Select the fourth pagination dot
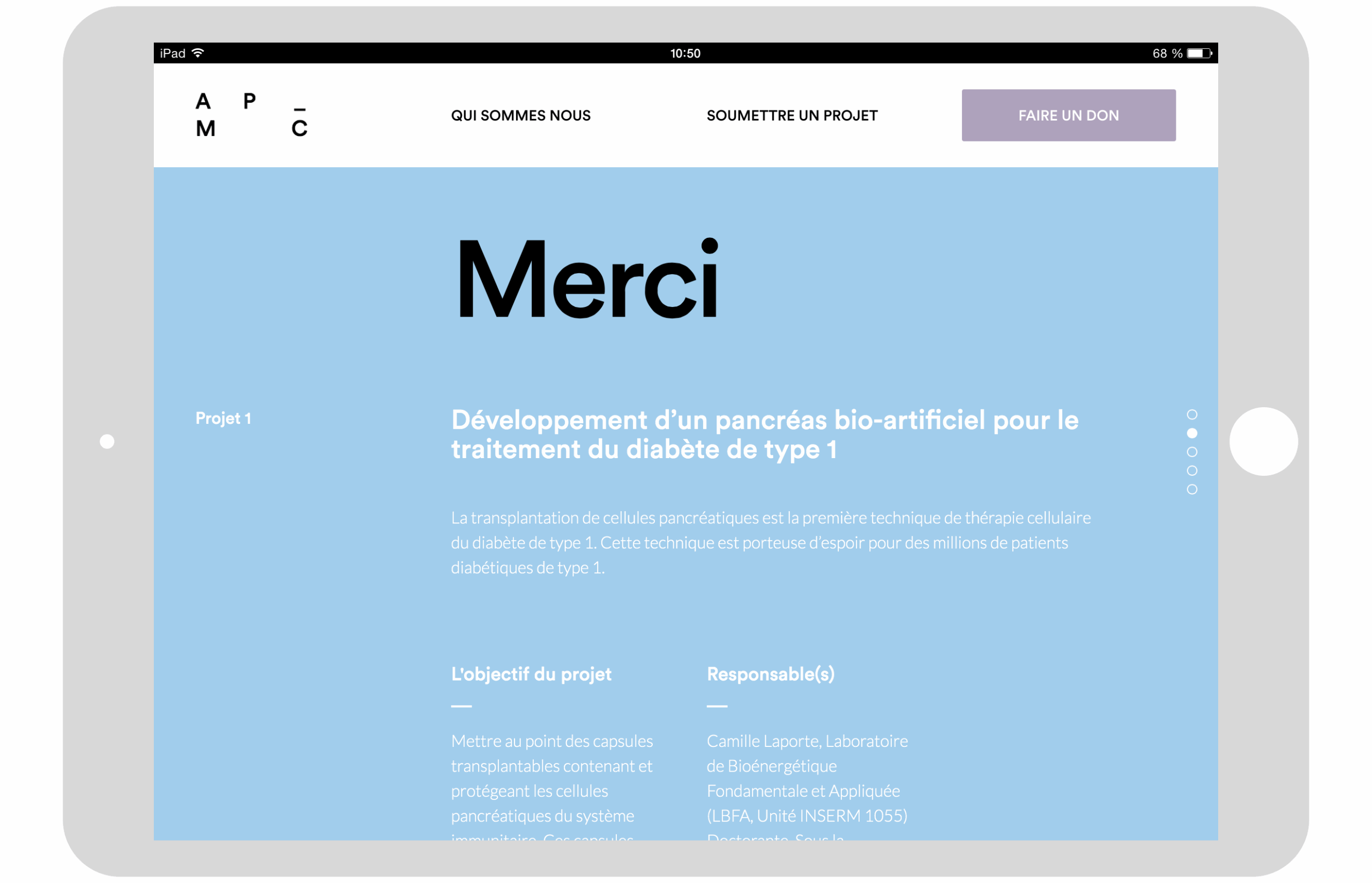This screenshot has height=883, width=1372. click(1193, 471)
